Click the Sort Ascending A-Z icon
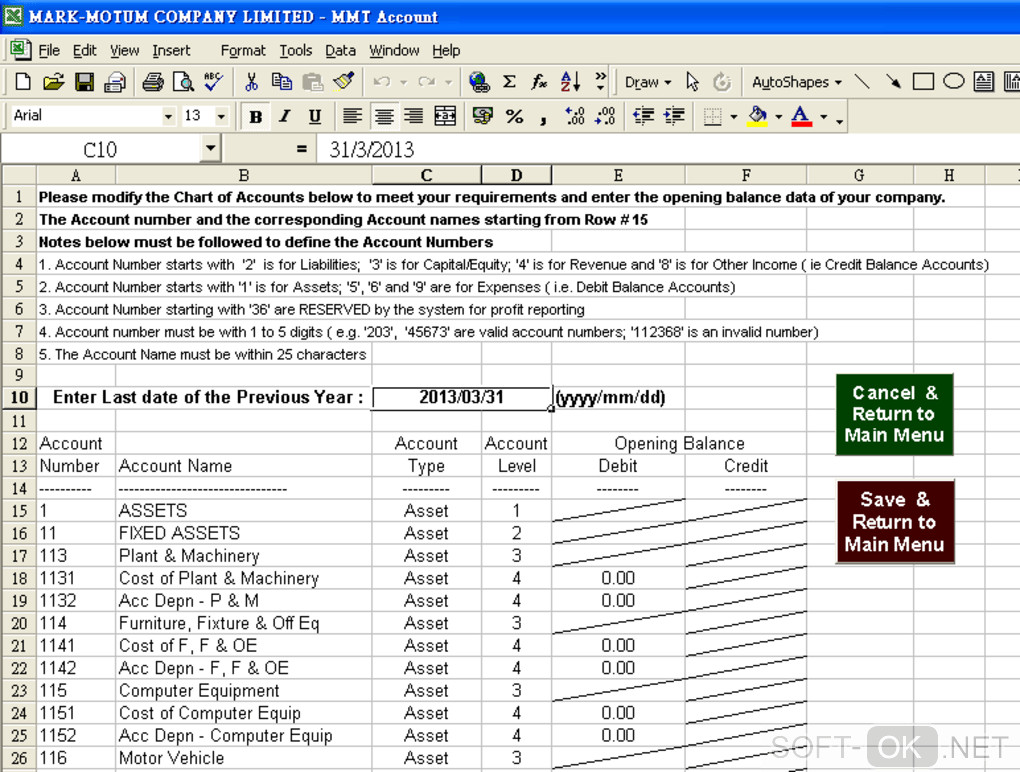This screenshot has height=772, width=1020. point(570,82)
